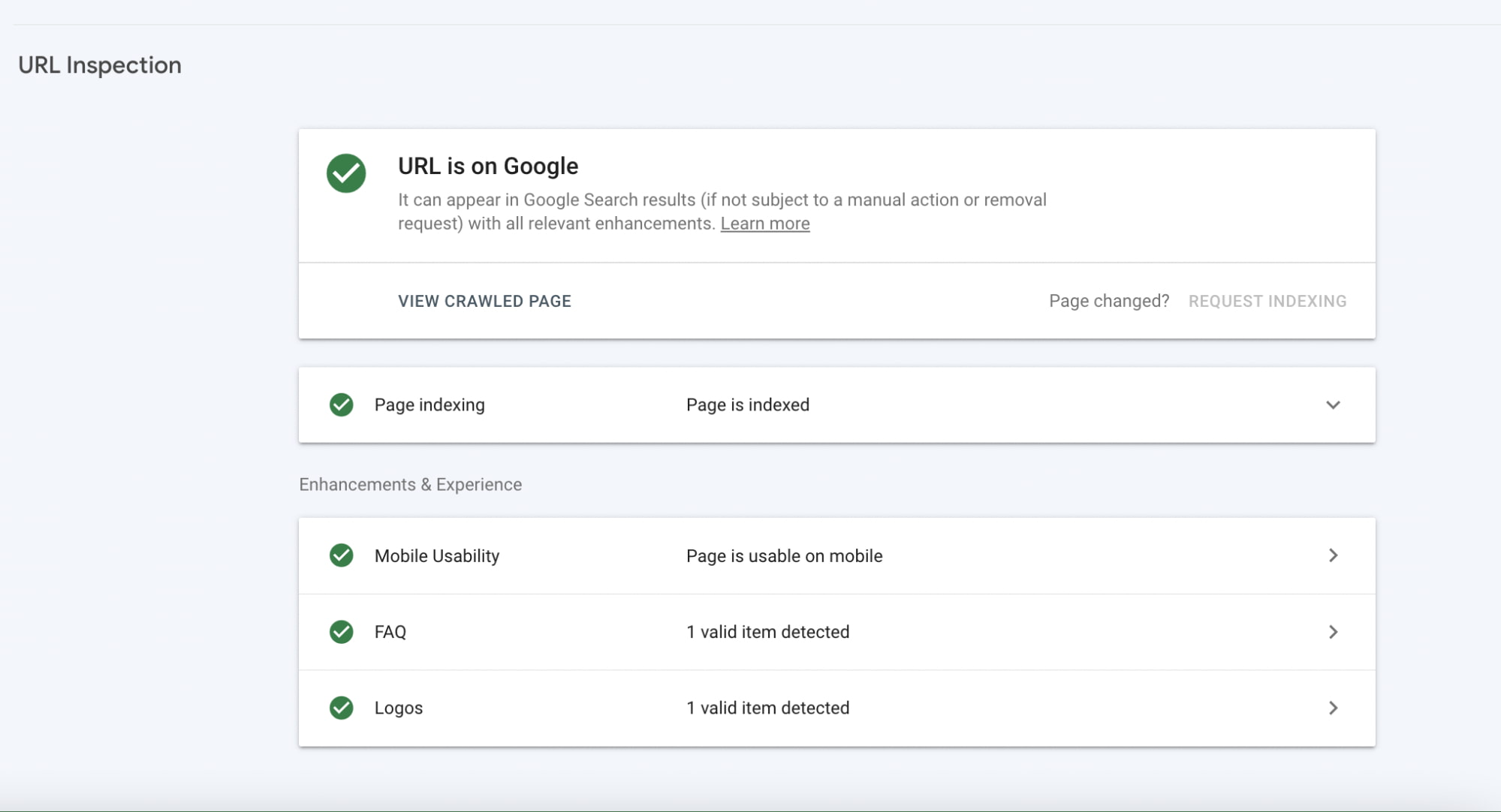
Task: Click the FAQ label
Action: click(390, 632)
